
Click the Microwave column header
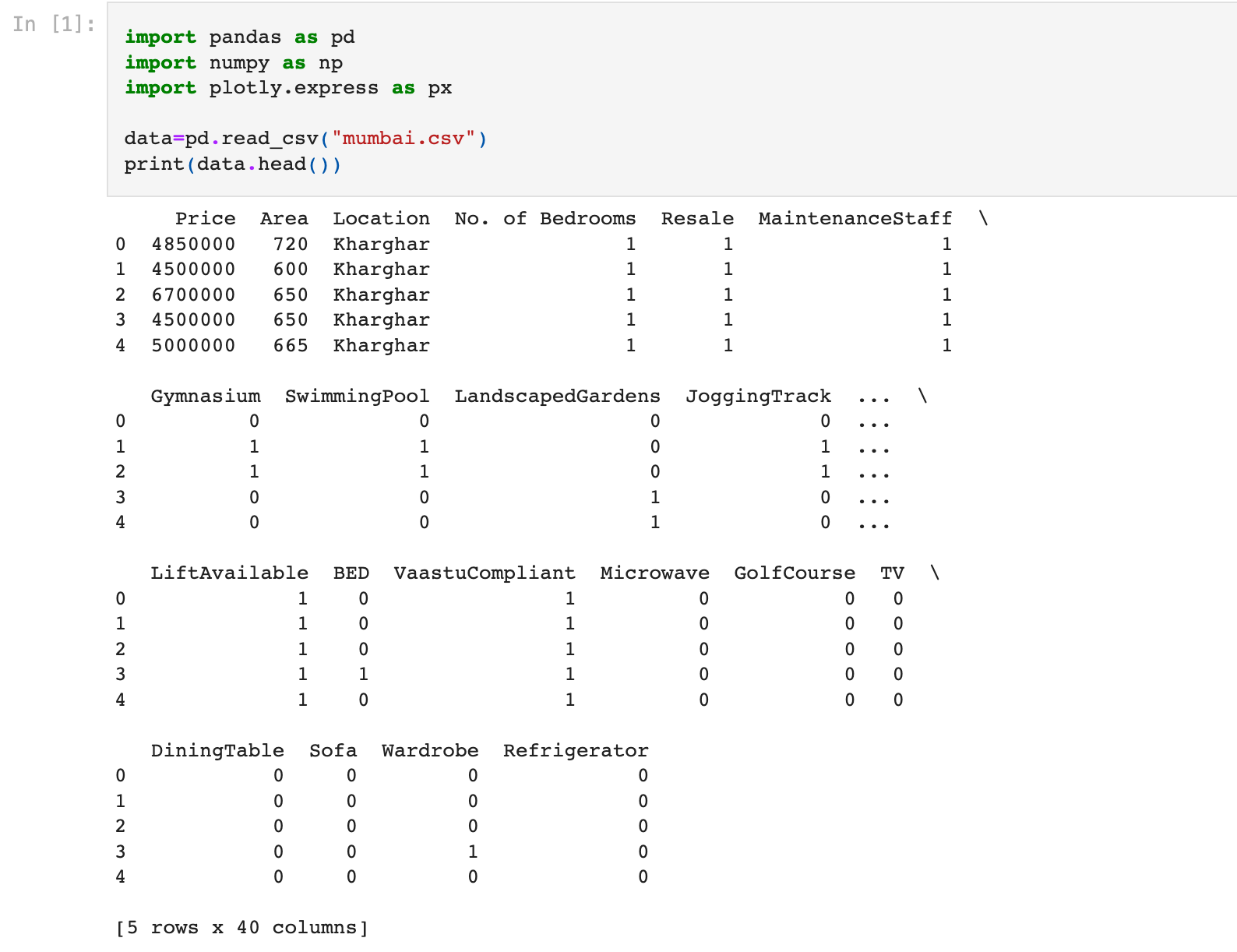tap(655, 573)
